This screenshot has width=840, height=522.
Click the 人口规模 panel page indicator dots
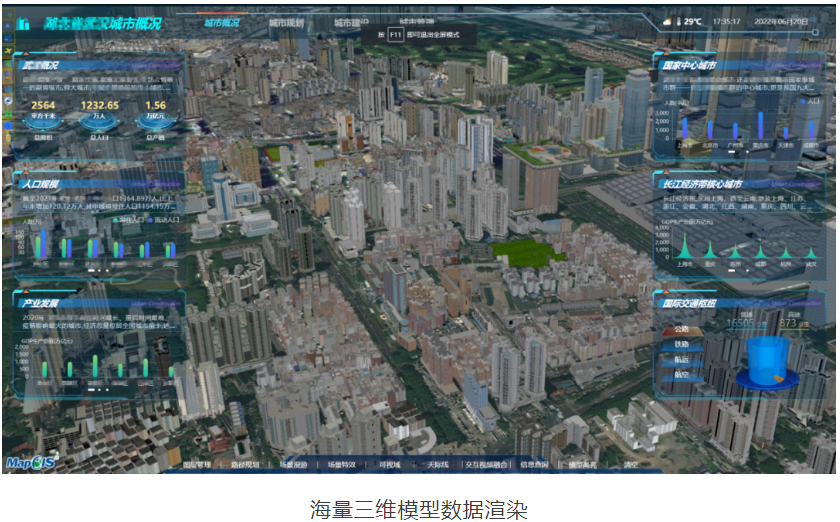click(97, 270)
